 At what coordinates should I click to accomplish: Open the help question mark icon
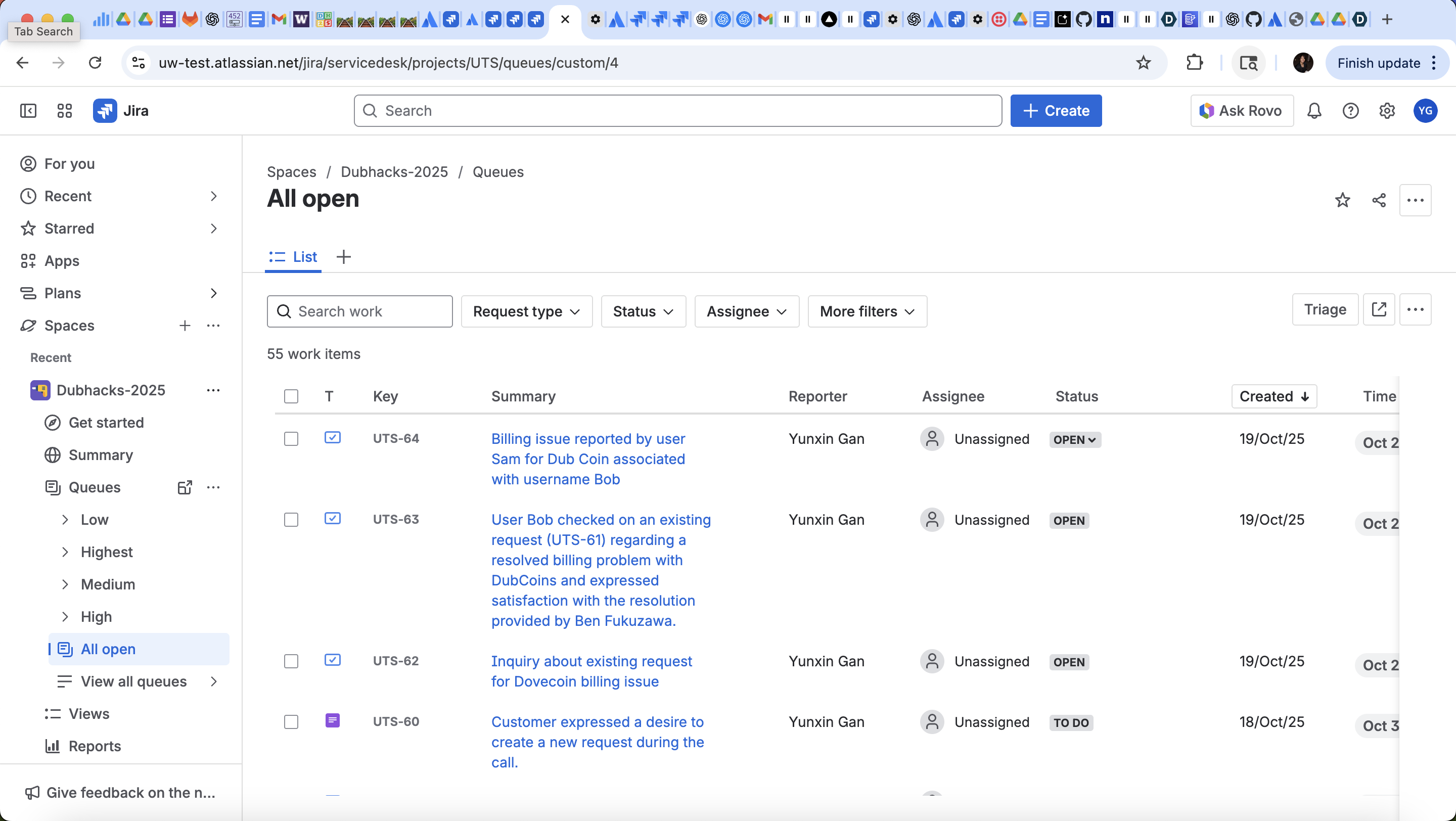pos(1350,111)
